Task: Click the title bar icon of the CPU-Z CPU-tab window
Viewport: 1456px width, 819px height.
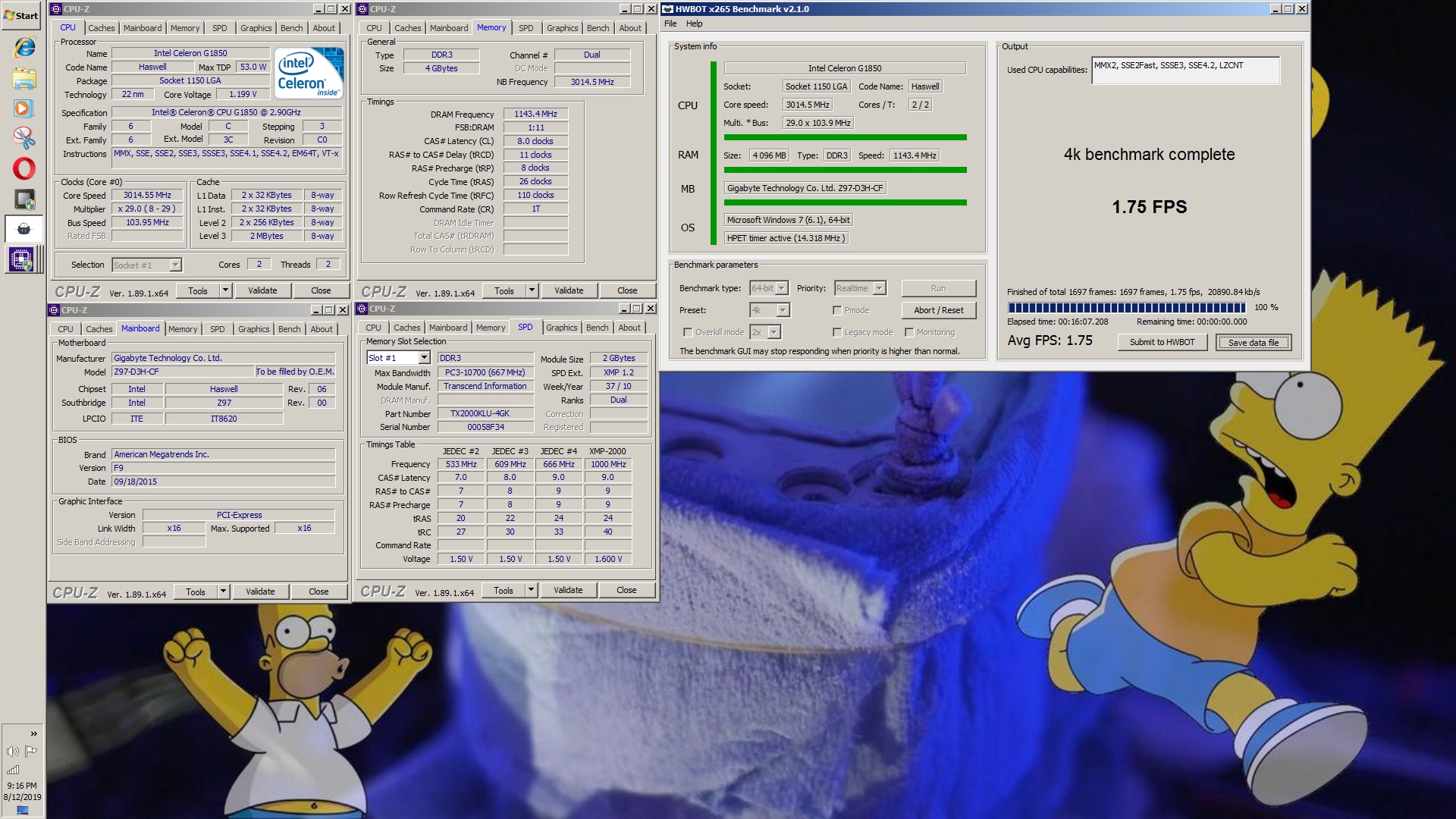Action: tap(55, 9)
